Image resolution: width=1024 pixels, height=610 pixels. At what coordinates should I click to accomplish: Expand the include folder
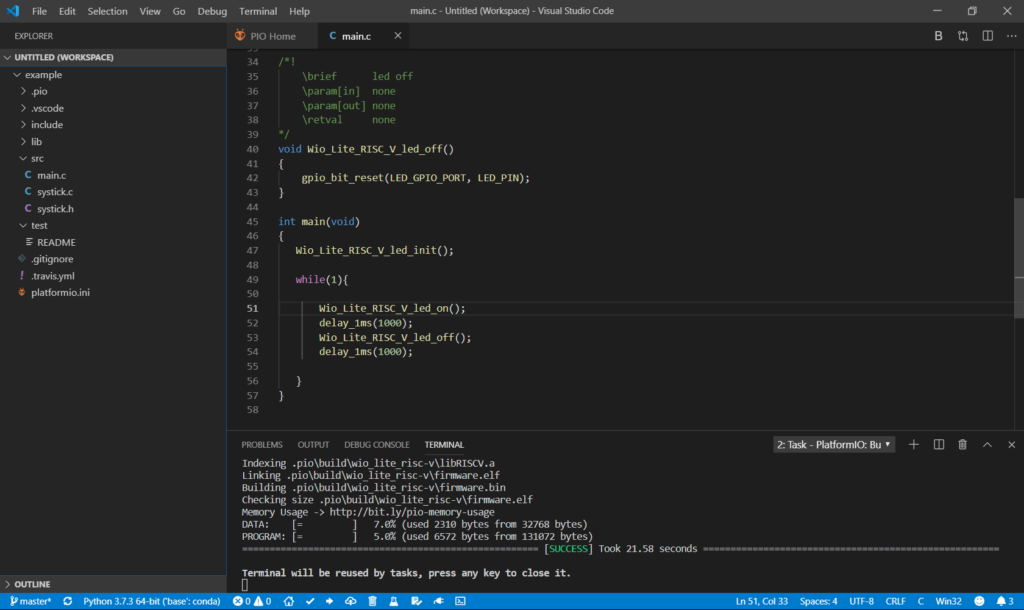(x=46, y=125)
